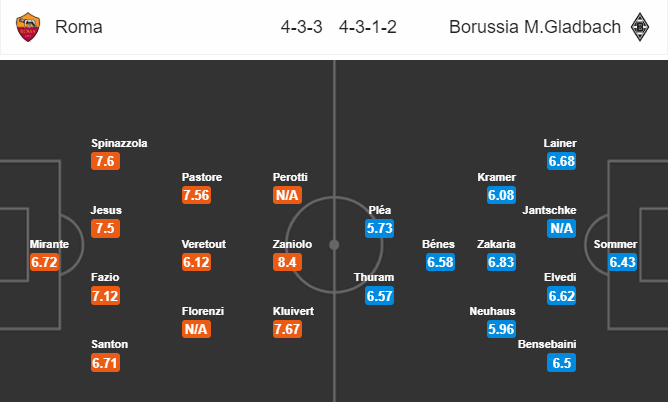The height and width of the screenshot is (402, 668).
Task: Click Pléa's 5.73 rating badge
Action: (x=379, y=228)
